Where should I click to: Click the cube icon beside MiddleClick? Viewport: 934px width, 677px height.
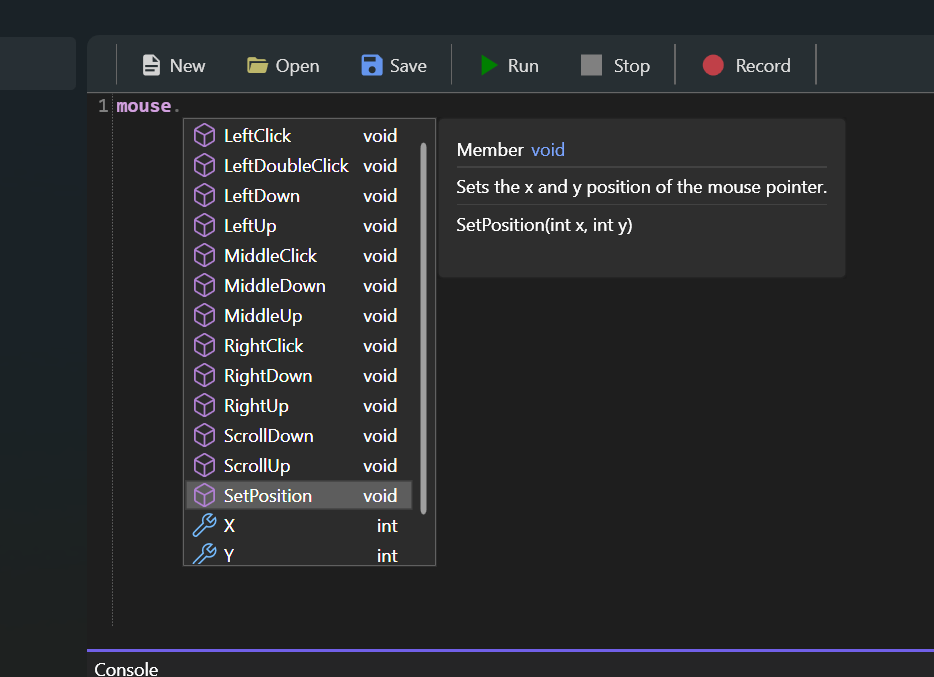point(204,256)
